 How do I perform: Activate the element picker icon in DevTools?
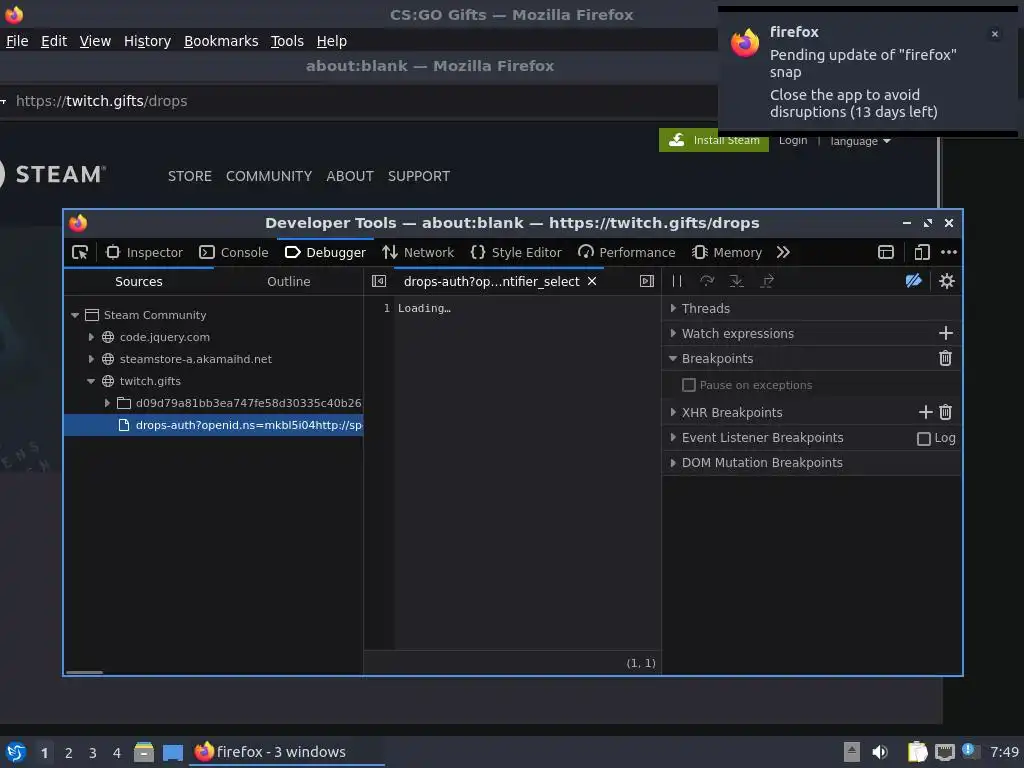click(80, 253)
